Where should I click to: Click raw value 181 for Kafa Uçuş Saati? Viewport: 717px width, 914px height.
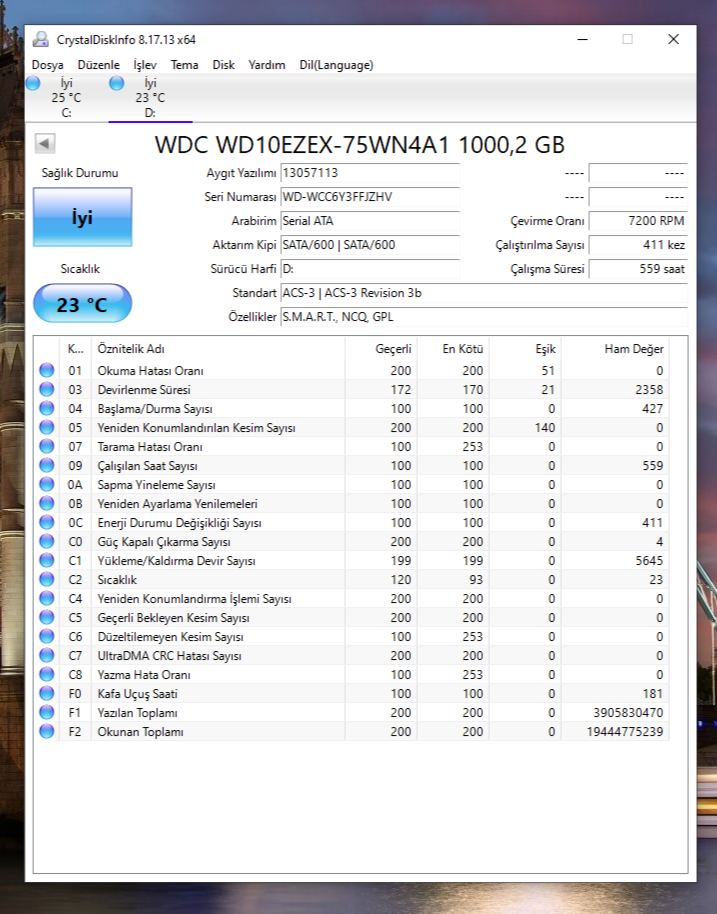coord(653,694)
